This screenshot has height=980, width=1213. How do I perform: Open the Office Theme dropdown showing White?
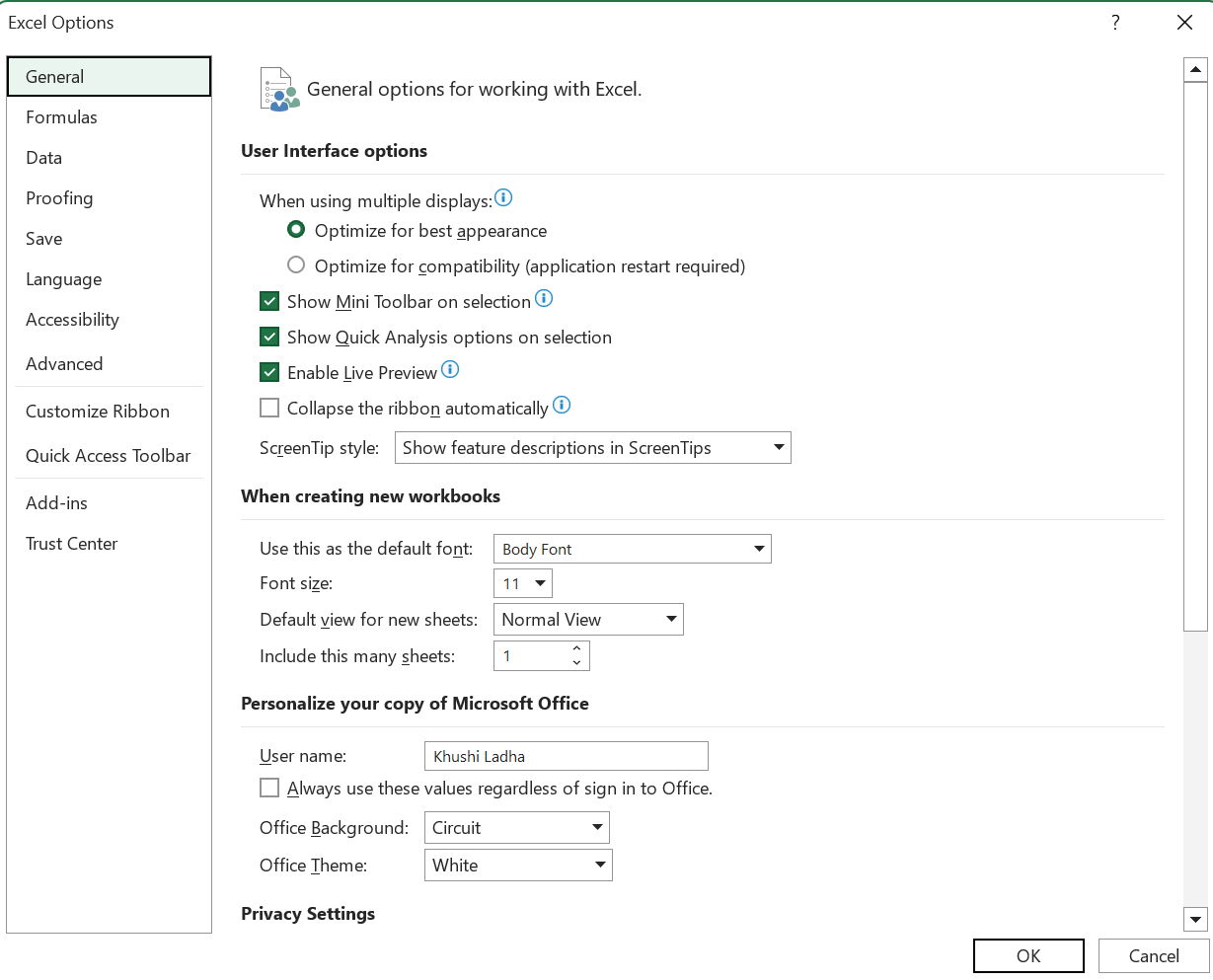(x=518, y=866)
